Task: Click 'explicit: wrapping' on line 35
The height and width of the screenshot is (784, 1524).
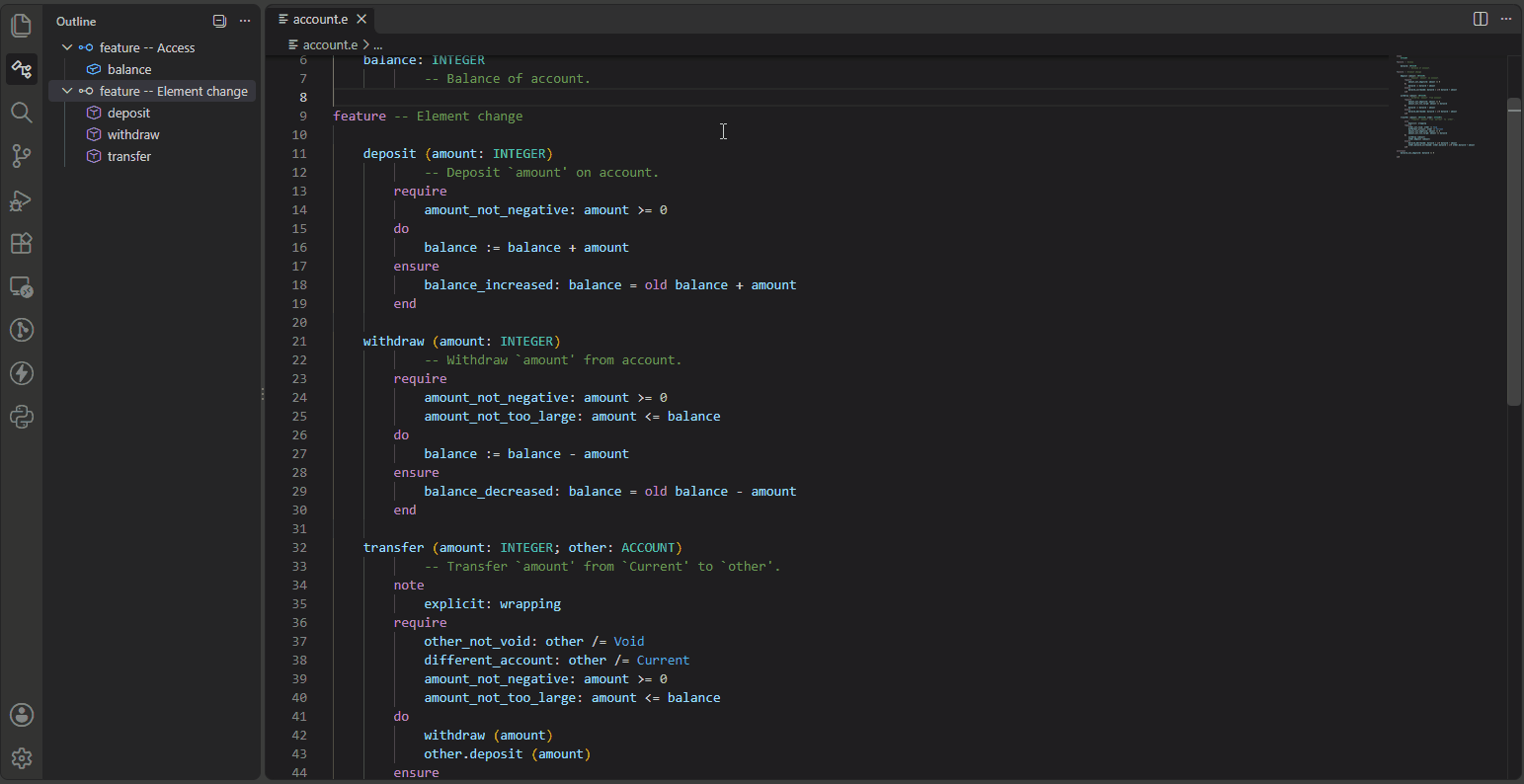Action: tap(492, 603)
